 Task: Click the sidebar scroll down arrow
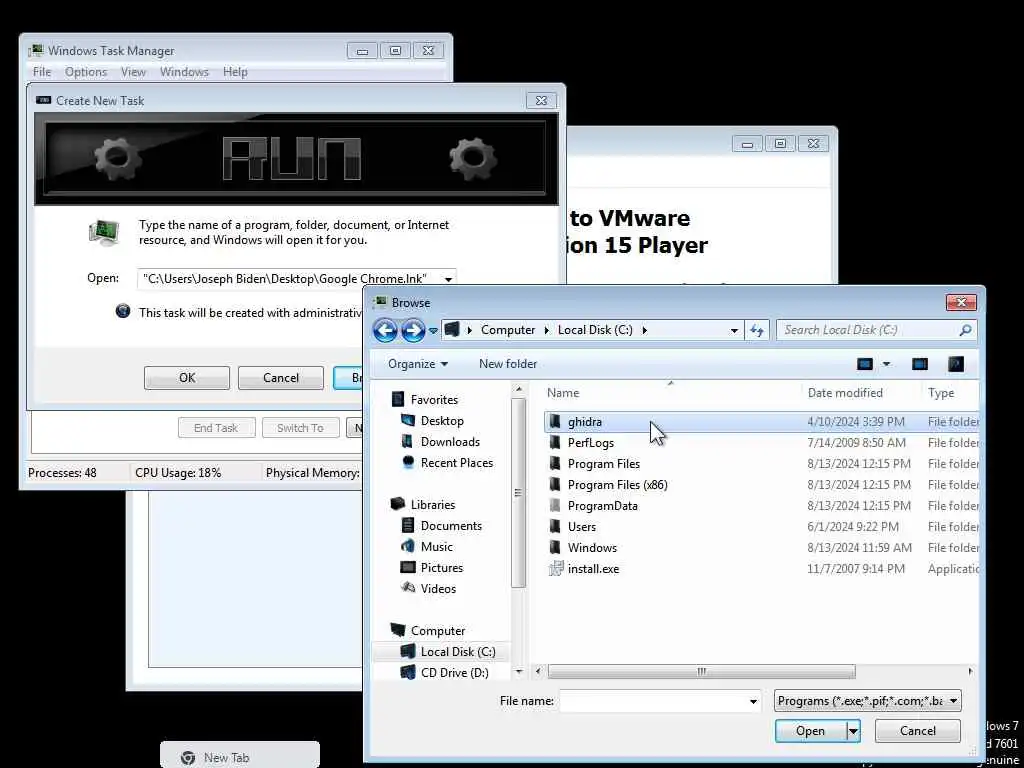[x=519, y=671]
